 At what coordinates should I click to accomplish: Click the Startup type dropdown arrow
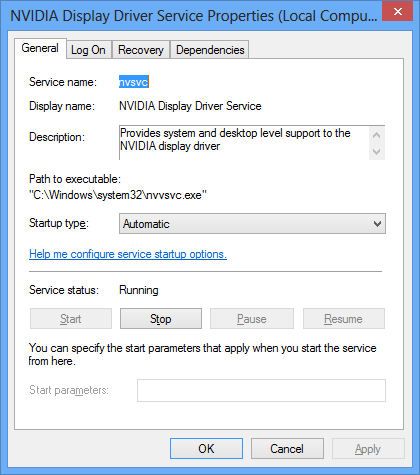tap(377, 224)
